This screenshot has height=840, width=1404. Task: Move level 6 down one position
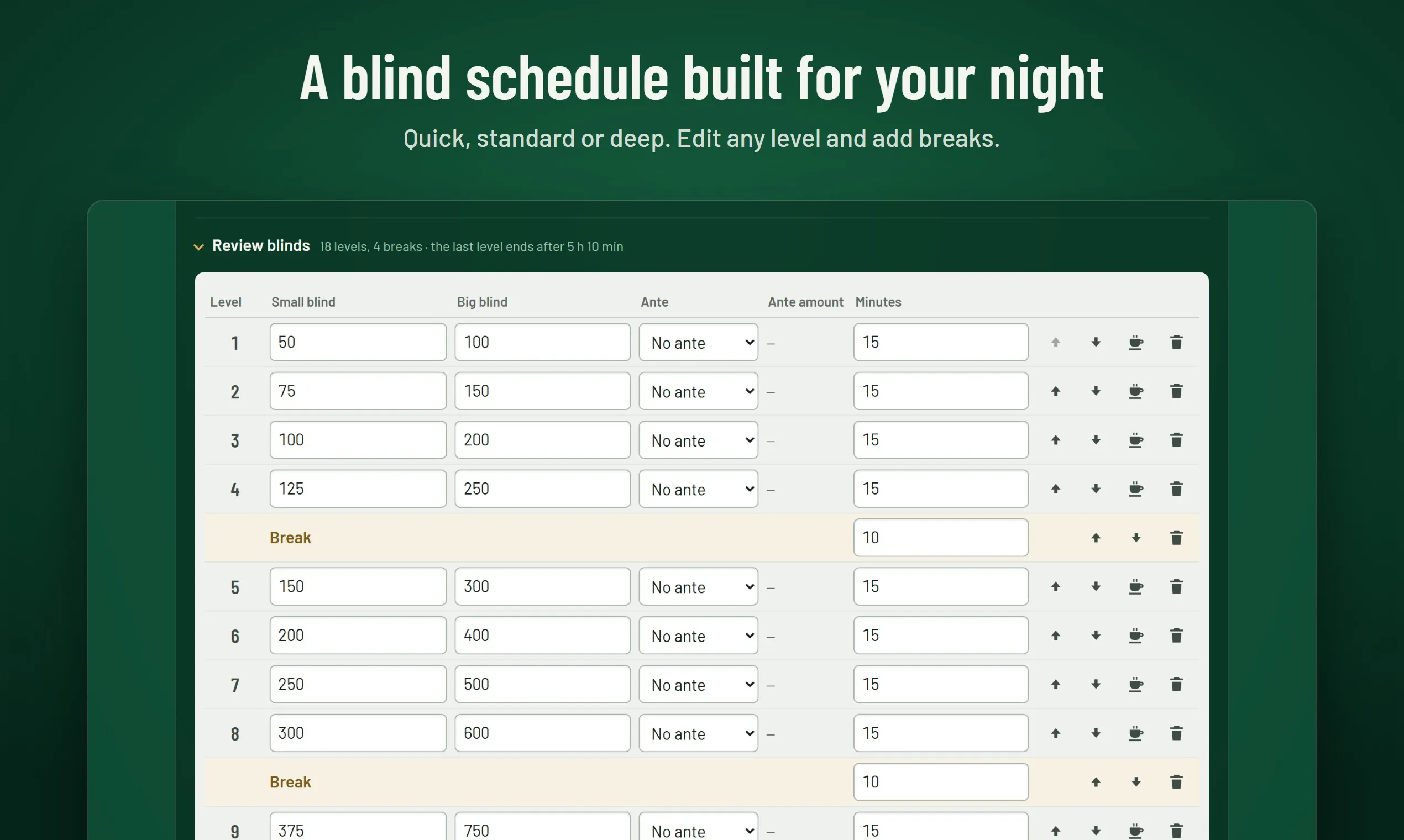click(x=1096, y=635)
